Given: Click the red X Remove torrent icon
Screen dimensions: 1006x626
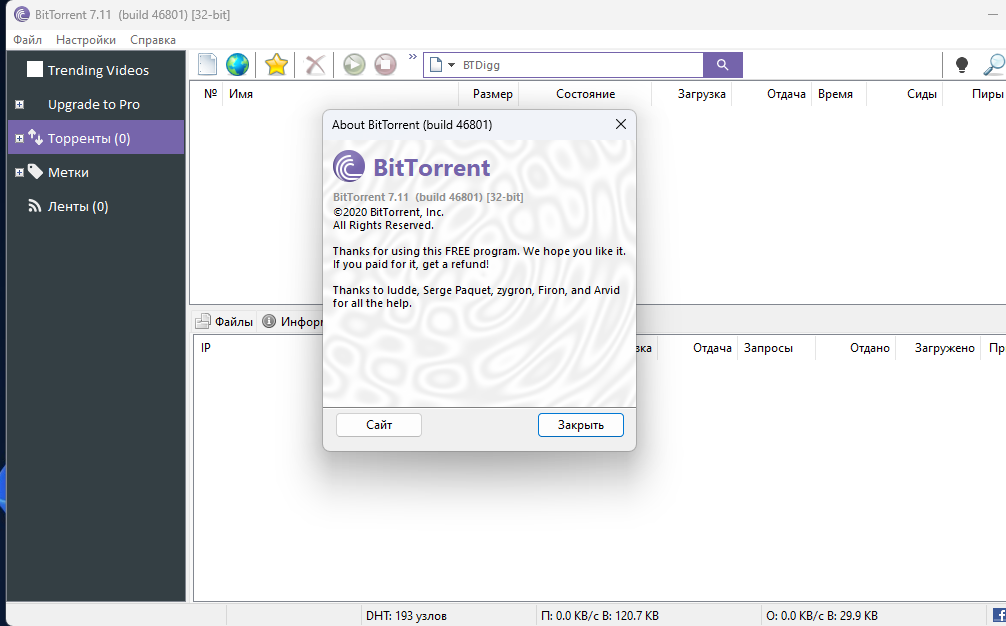Looking at the screenshot, I should pos(315,65).
